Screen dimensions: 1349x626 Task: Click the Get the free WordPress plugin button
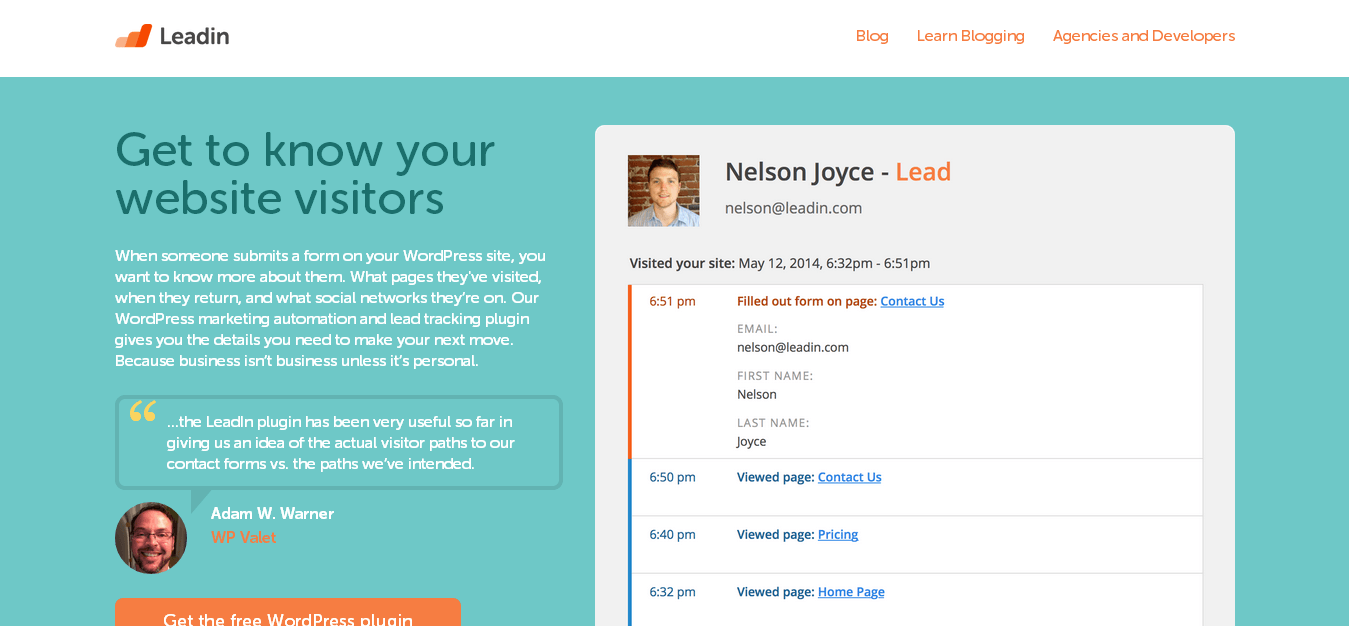pyautogui.click(x=288, y=612)
